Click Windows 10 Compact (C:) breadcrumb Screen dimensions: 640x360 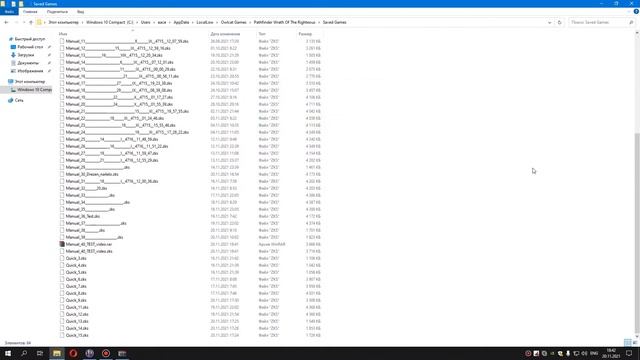coord(109,22)
